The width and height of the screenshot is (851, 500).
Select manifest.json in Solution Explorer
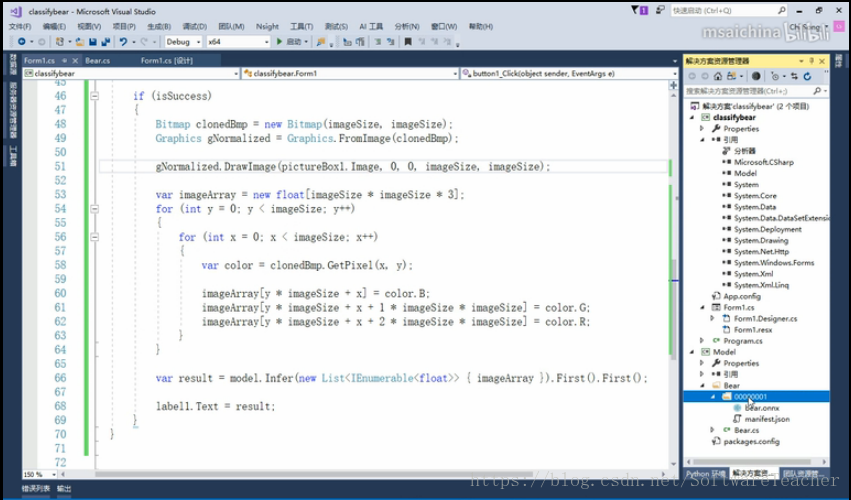click(x=767, y=419)
